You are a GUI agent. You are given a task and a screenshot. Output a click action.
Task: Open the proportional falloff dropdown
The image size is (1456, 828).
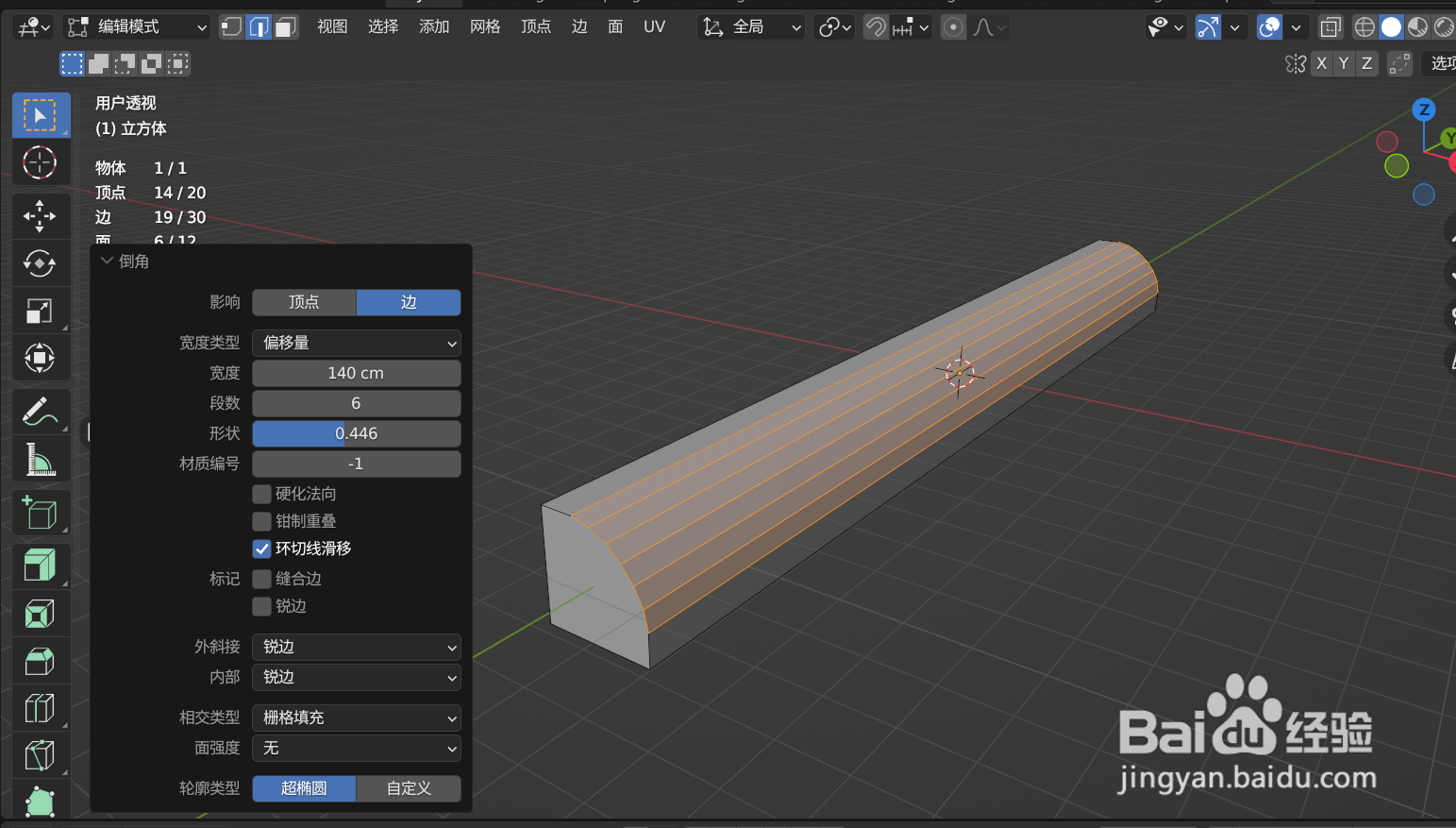coord(988,27)
